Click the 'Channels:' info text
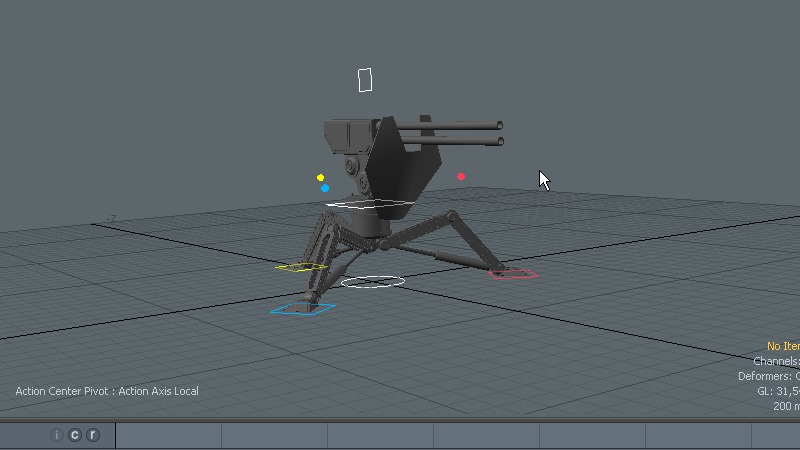Viewport: 800px width, 450px height. [776, 361]
